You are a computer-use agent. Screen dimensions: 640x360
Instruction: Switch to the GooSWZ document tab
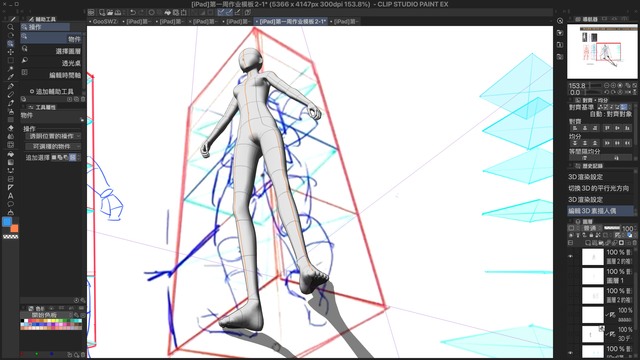tap(104, 21)
